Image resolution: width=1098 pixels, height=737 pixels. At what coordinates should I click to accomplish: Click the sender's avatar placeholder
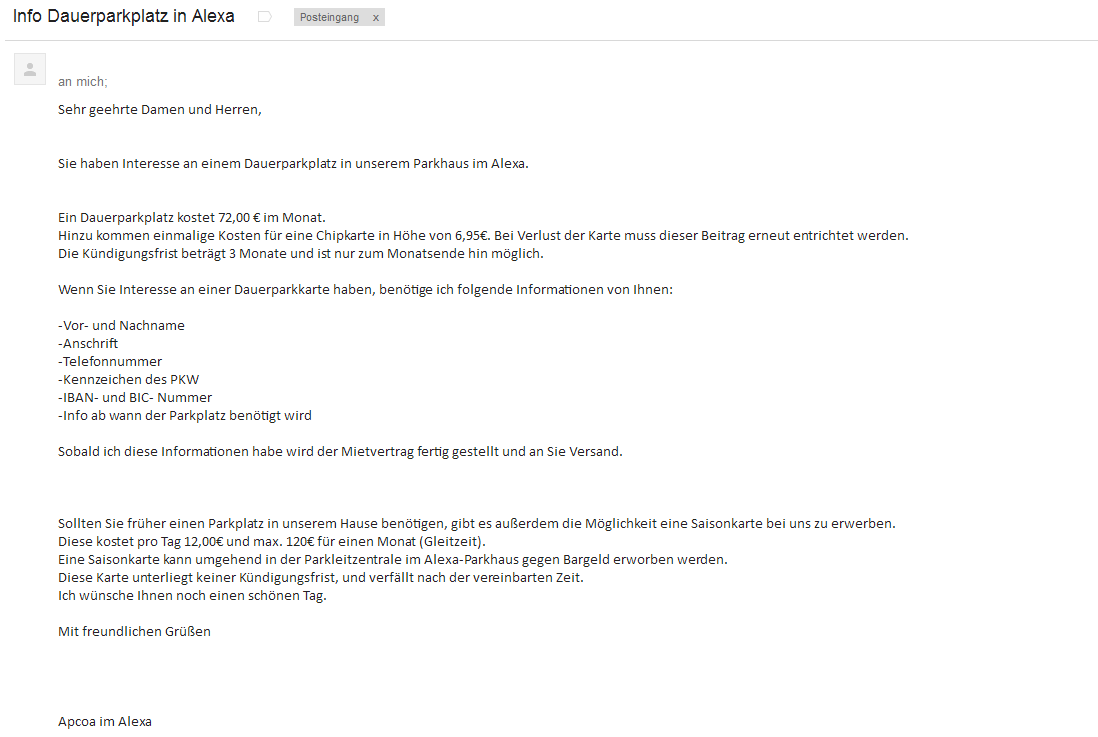point(30,69)
